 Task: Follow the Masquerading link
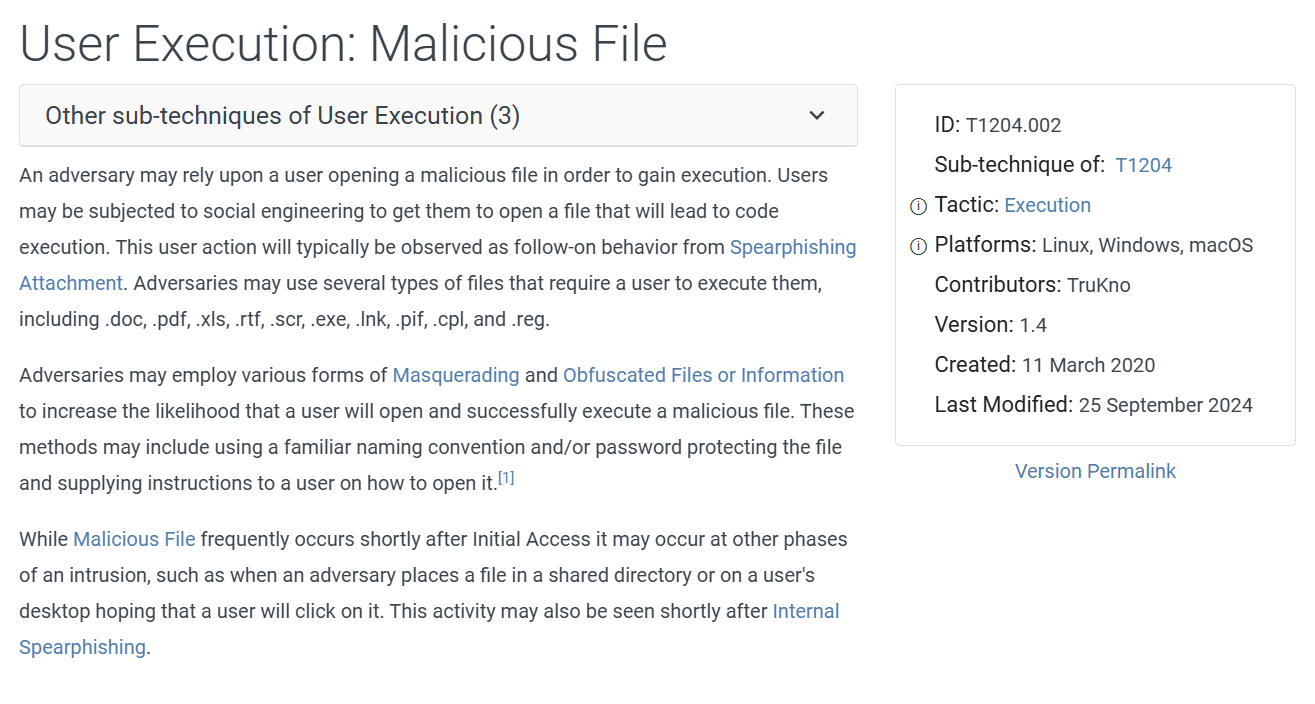coord(456,375)
